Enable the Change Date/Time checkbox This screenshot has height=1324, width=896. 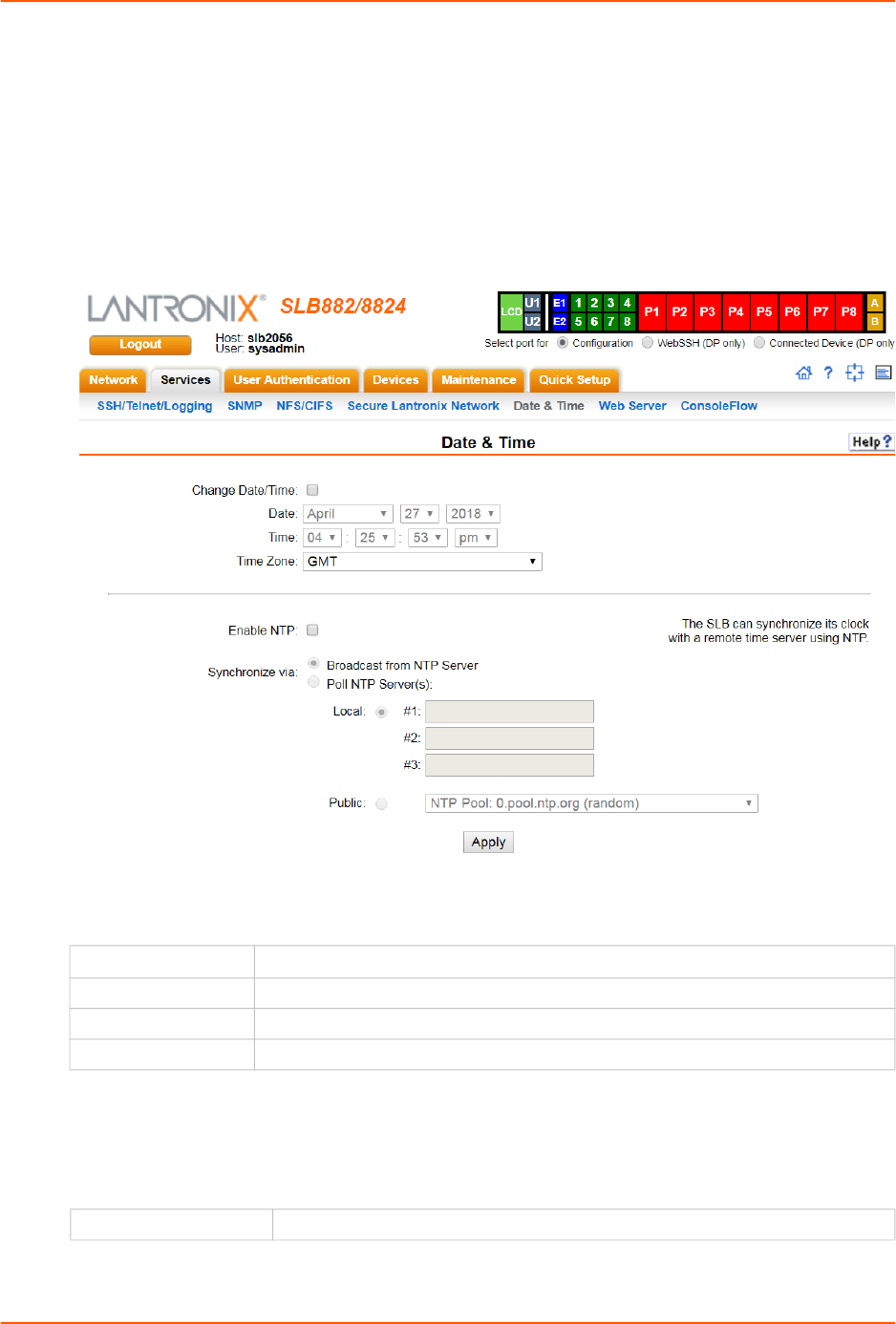(312, 490)
